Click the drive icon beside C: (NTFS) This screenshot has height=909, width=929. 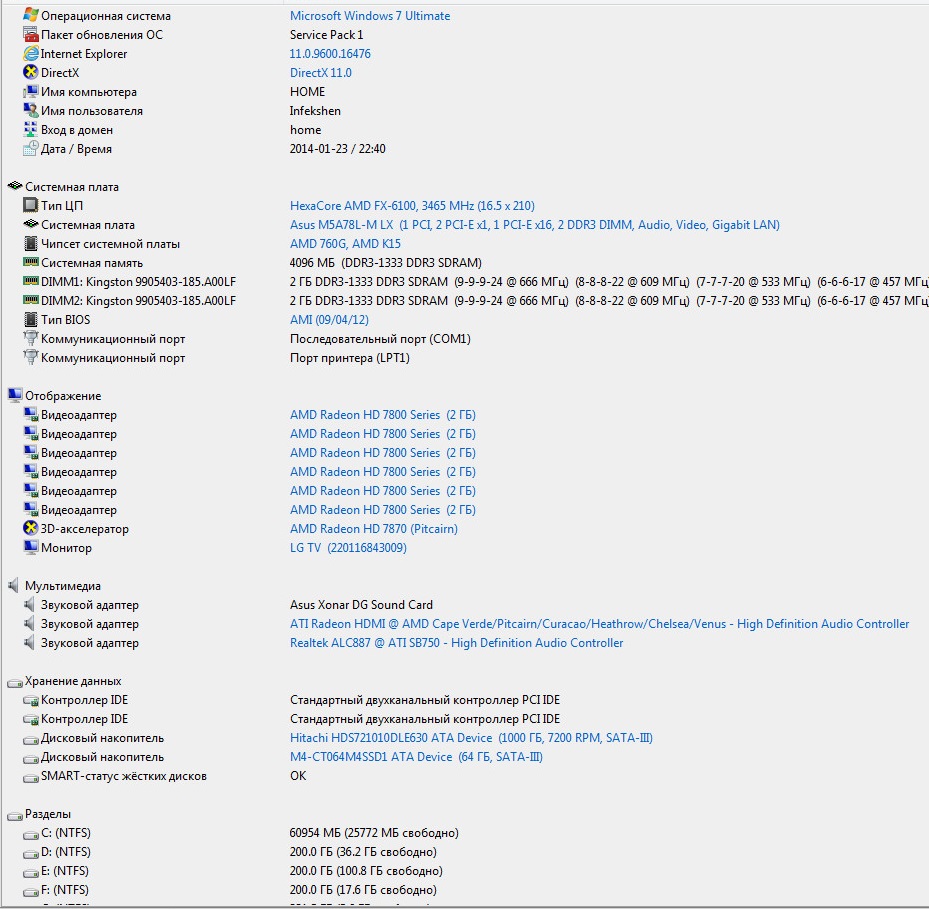point(31,834)
